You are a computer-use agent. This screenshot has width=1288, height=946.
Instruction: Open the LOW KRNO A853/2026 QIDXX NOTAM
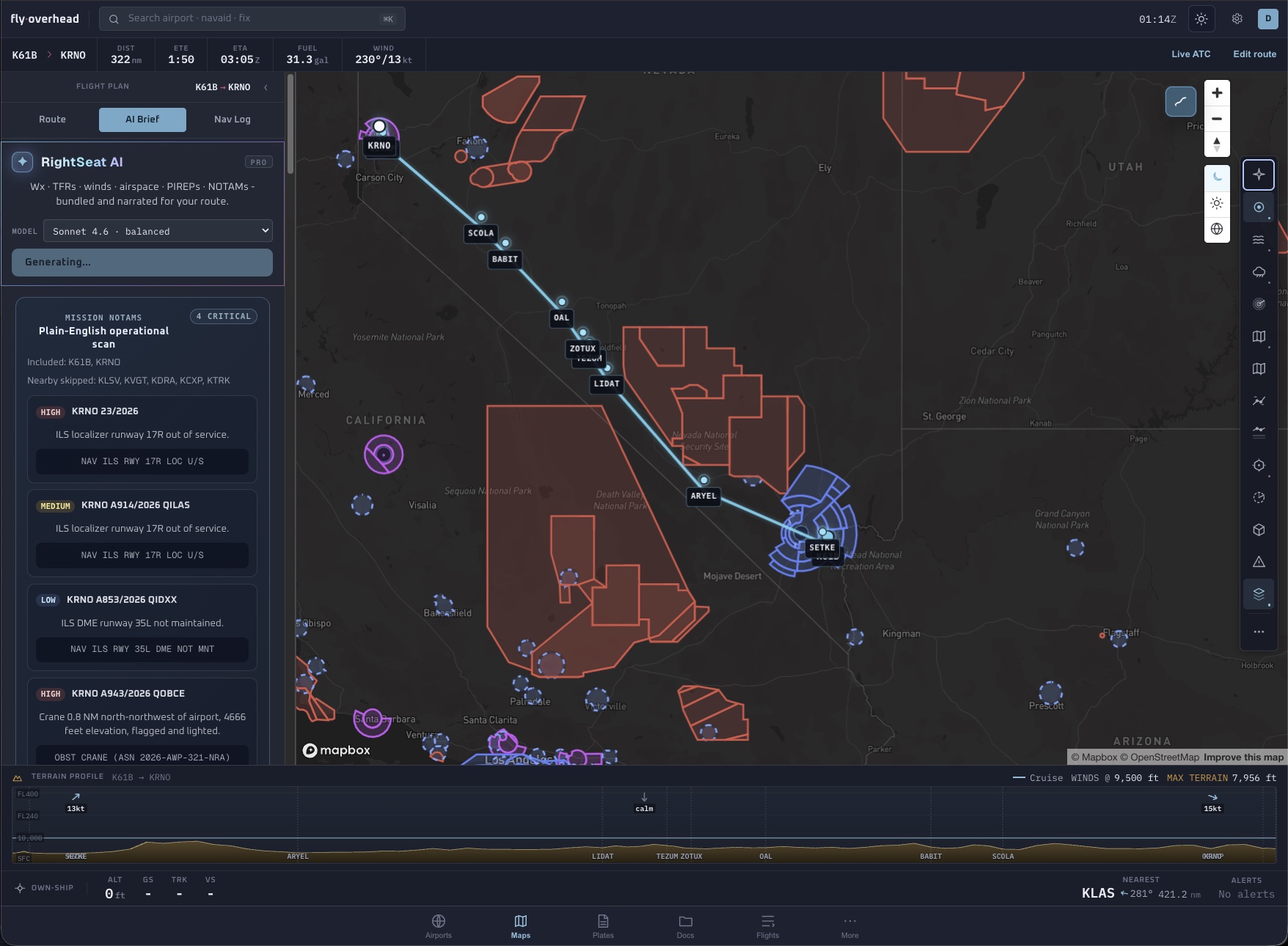tap(142, 628)
